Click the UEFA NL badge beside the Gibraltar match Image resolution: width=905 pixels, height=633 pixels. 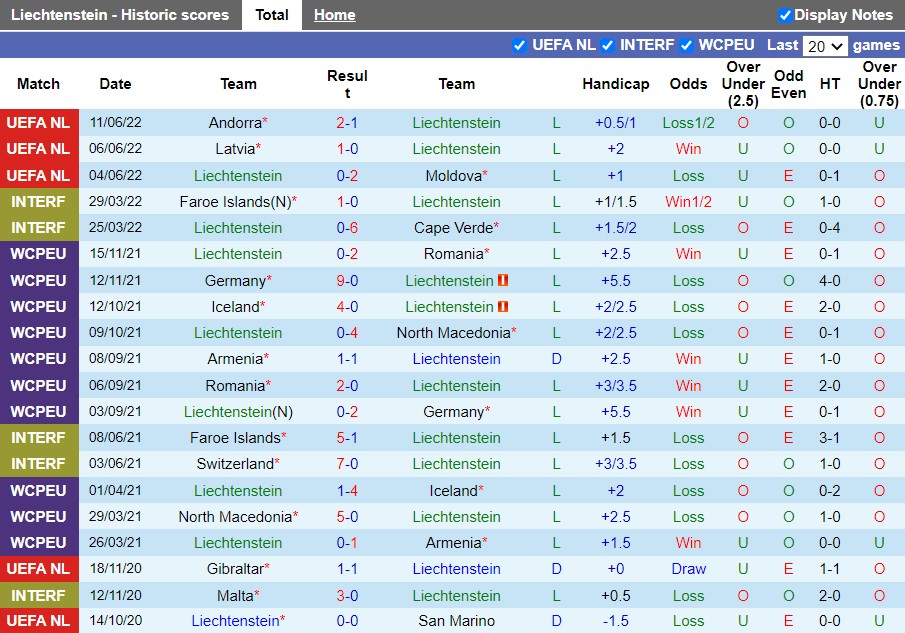[39, 568]
